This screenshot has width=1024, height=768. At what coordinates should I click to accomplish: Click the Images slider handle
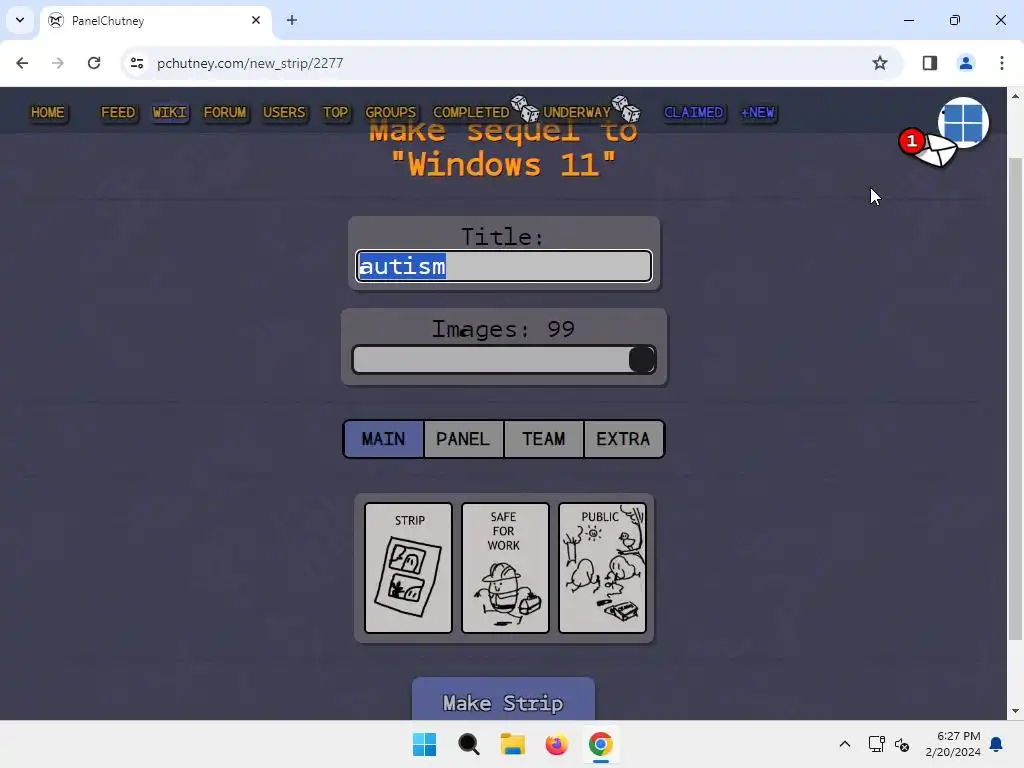tap(642, 360)
